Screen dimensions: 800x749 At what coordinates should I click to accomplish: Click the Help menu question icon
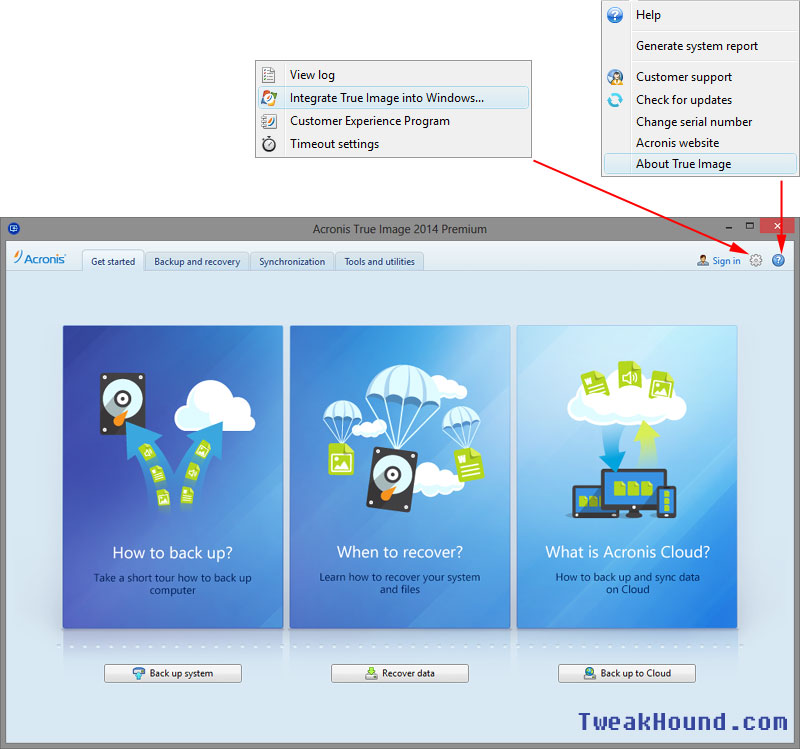tap(615, 15)
